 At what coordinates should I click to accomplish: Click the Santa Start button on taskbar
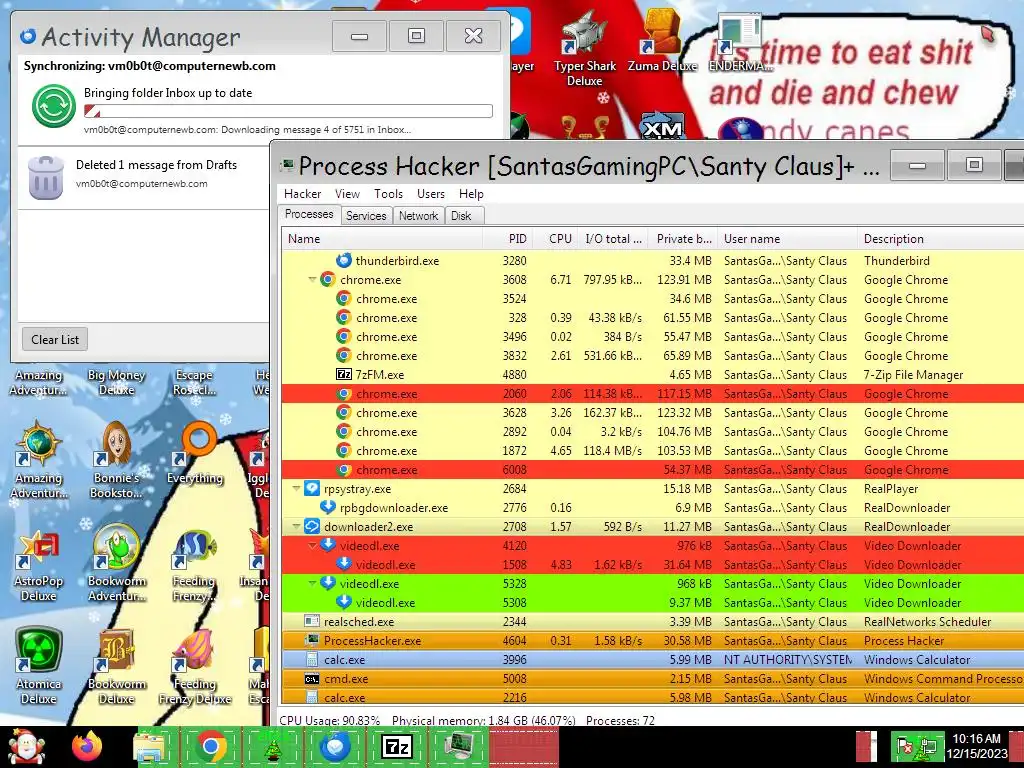click(26, 746)
